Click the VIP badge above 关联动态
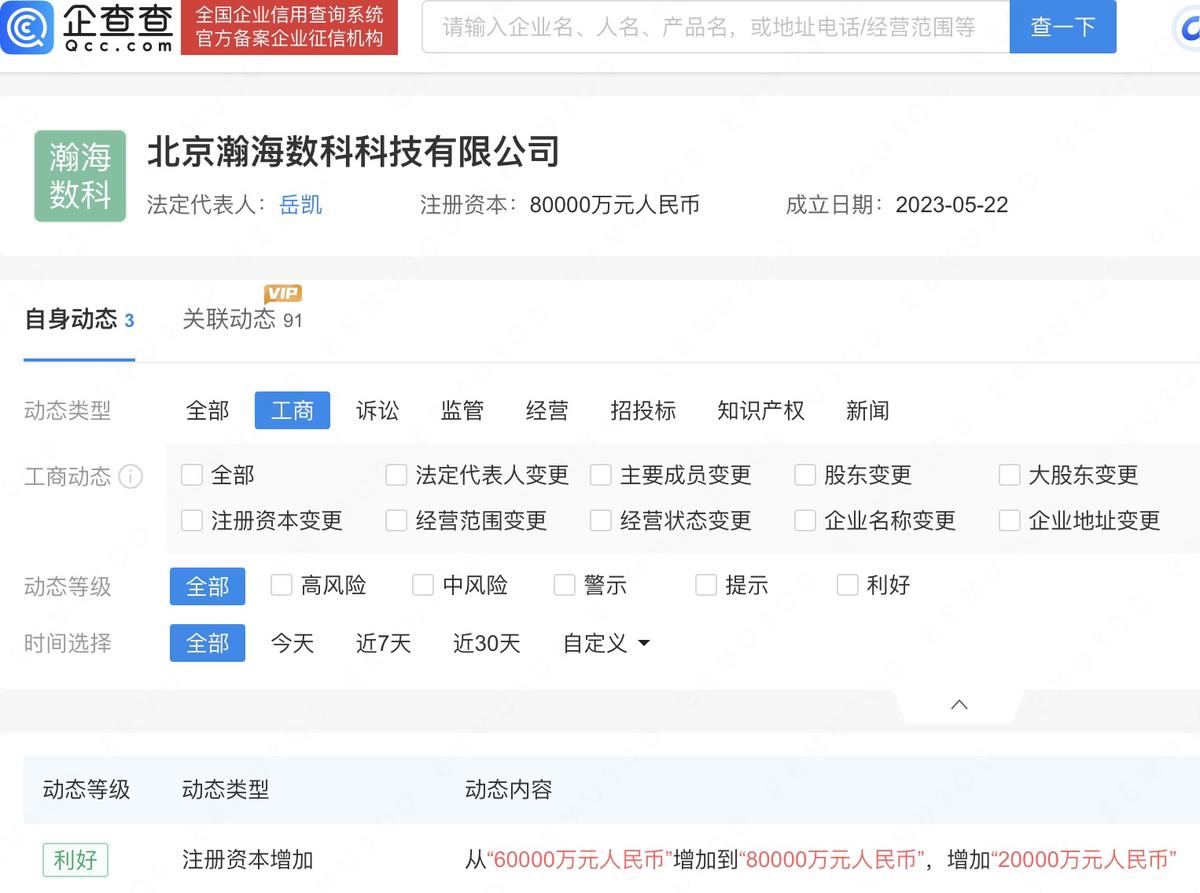Screen dimensions: 1200x893 tap(283, 293)
